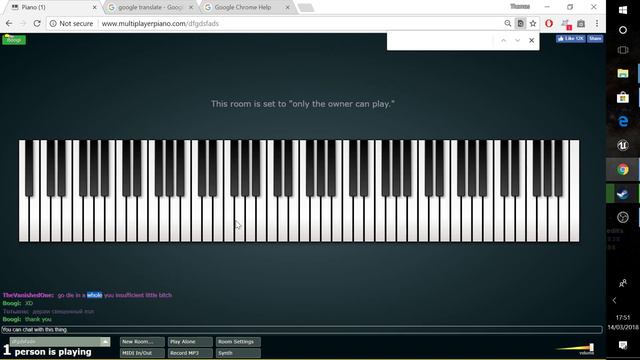Click the Facebook Share button
The height and width of the screenshot is (360, 640).
(595, 38)
